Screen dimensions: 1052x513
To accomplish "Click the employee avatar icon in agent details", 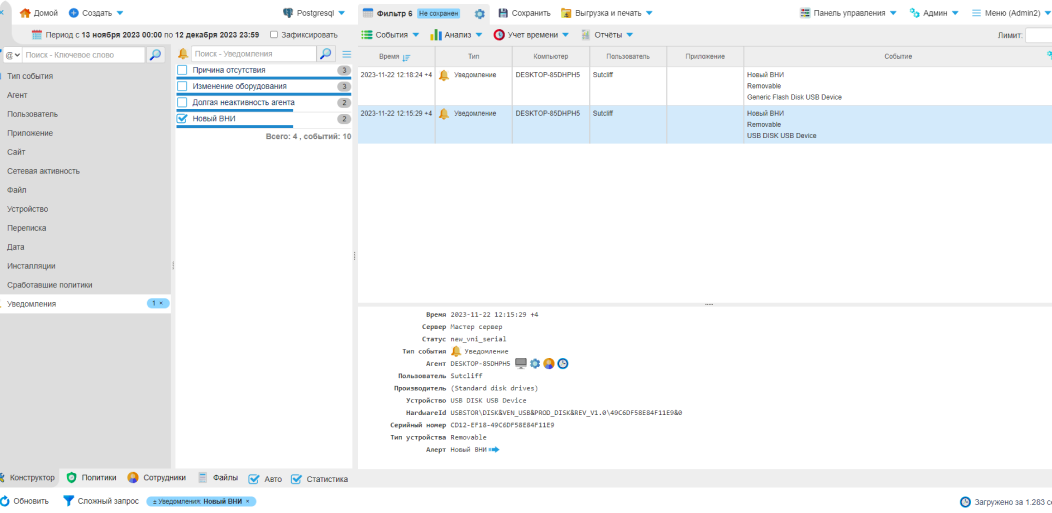I will [x=549, y=363].
